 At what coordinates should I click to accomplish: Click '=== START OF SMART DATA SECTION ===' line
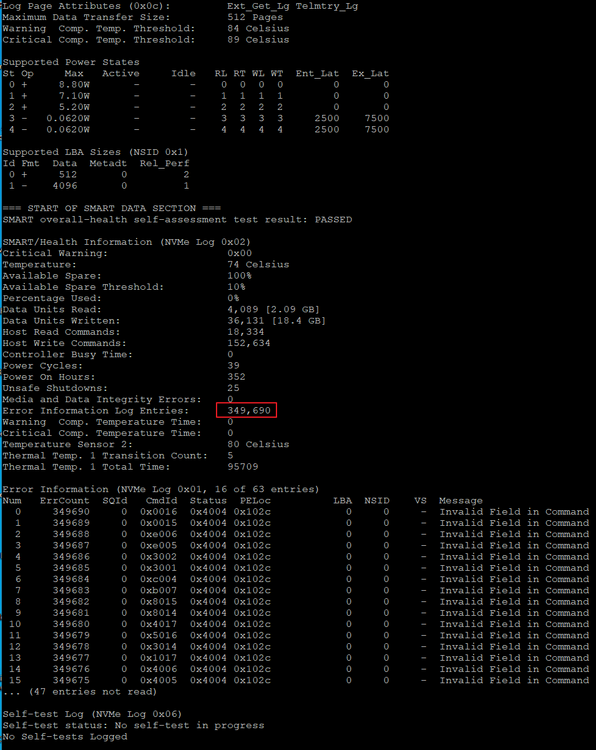pos(111,209)
